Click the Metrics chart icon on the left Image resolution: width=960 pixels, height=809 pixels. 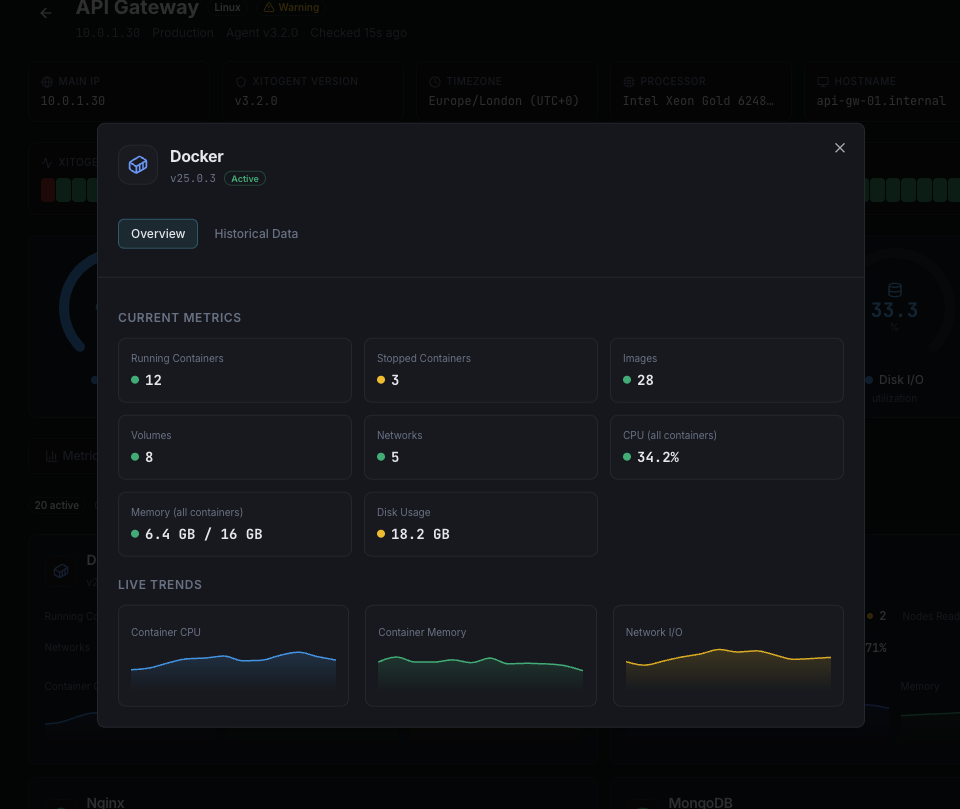[51, 455]
